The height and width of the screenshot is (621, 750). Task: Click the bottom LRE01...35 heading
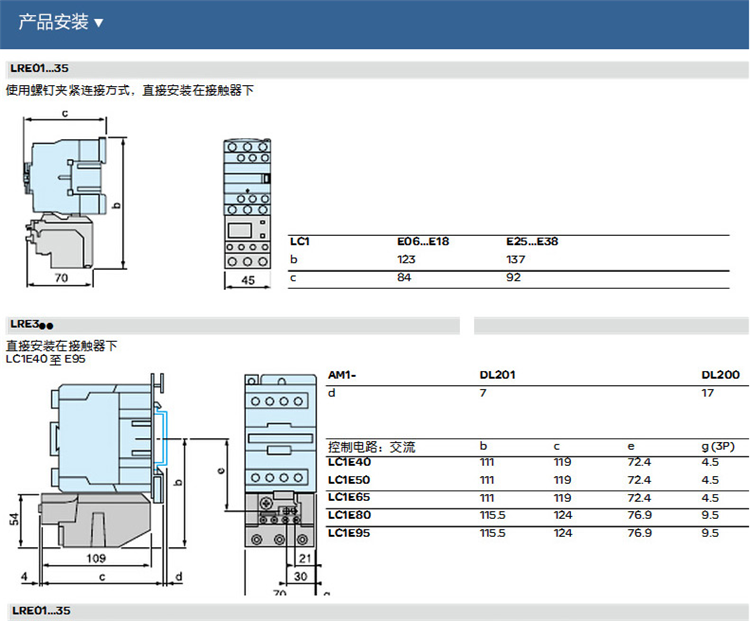41,610
